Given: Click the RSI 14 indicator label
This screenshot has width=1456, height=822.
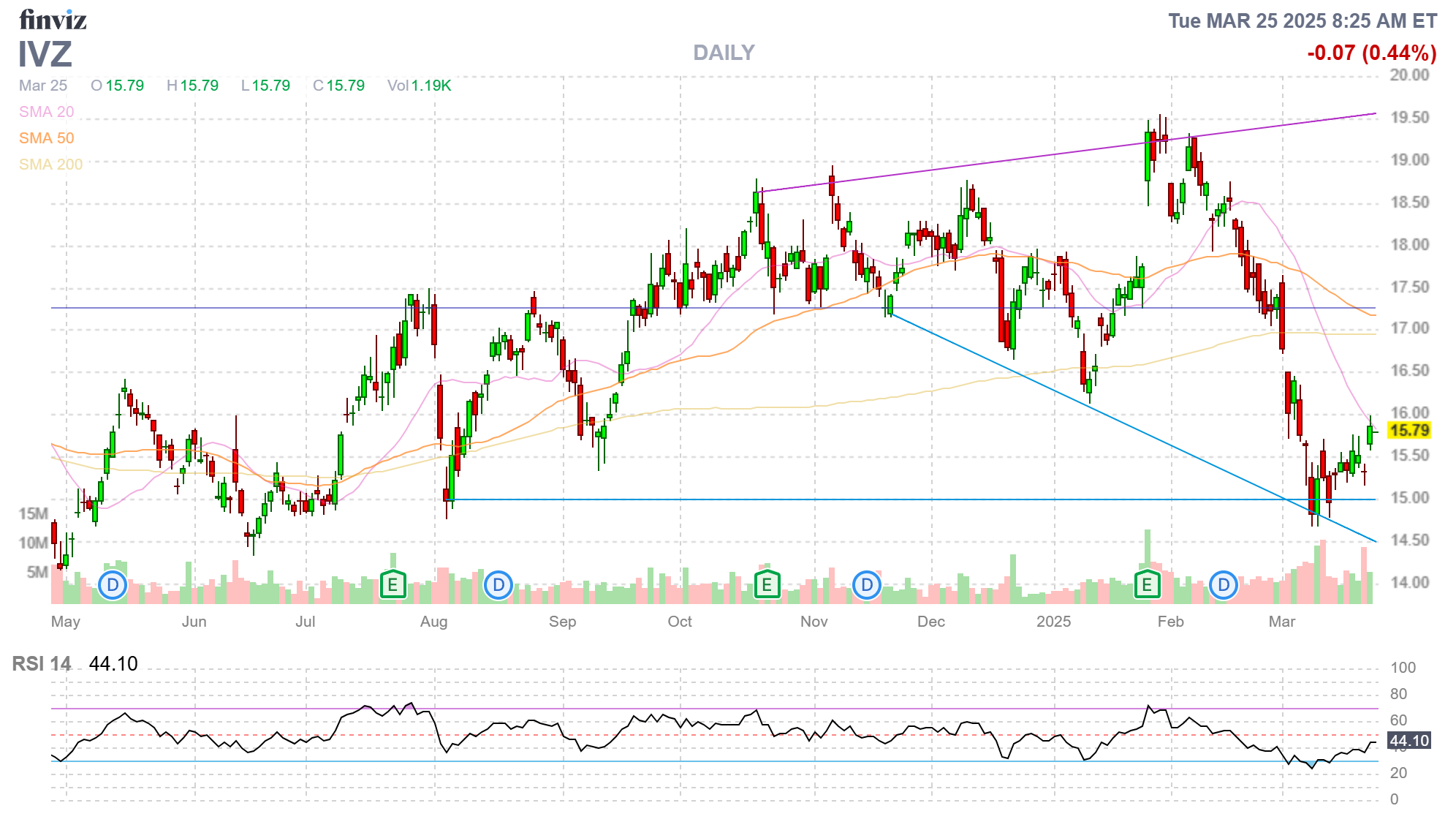Looking at the screenshot, I should click(42, 664).
